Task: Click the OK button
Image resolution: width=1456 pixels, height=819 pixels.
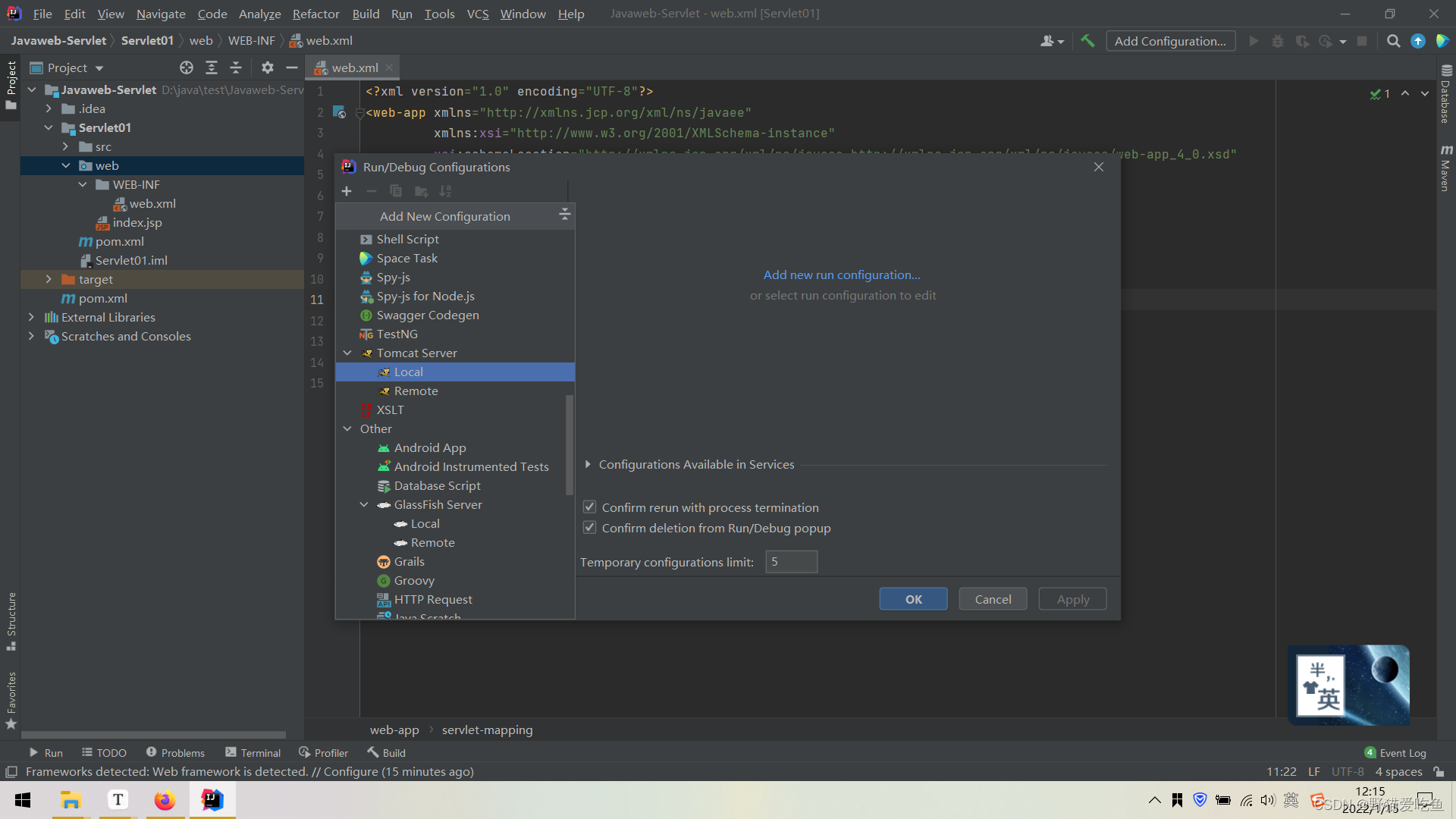Action: (x=913, y=598)
